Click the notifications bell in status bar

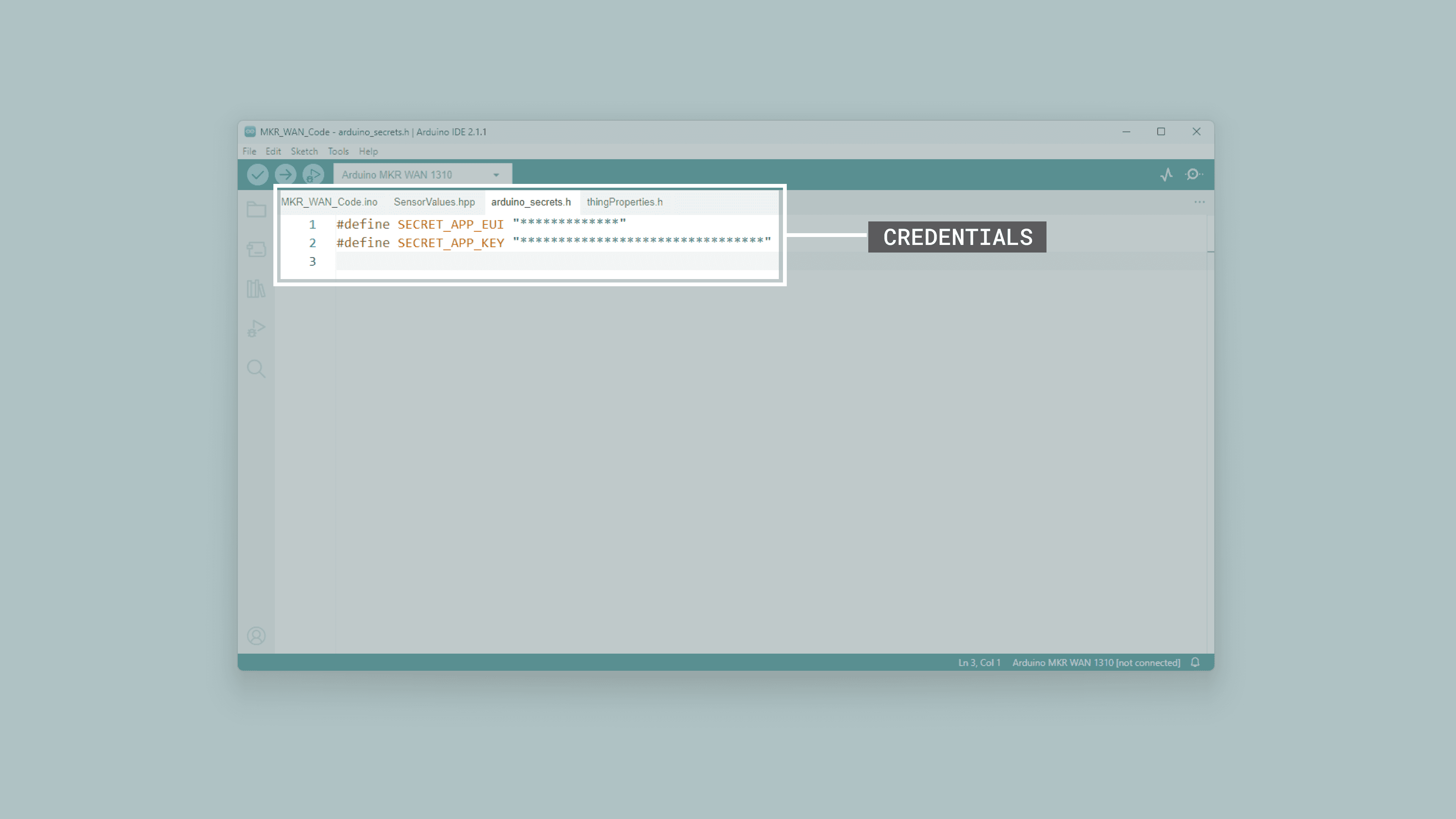tap(1195, 662)
